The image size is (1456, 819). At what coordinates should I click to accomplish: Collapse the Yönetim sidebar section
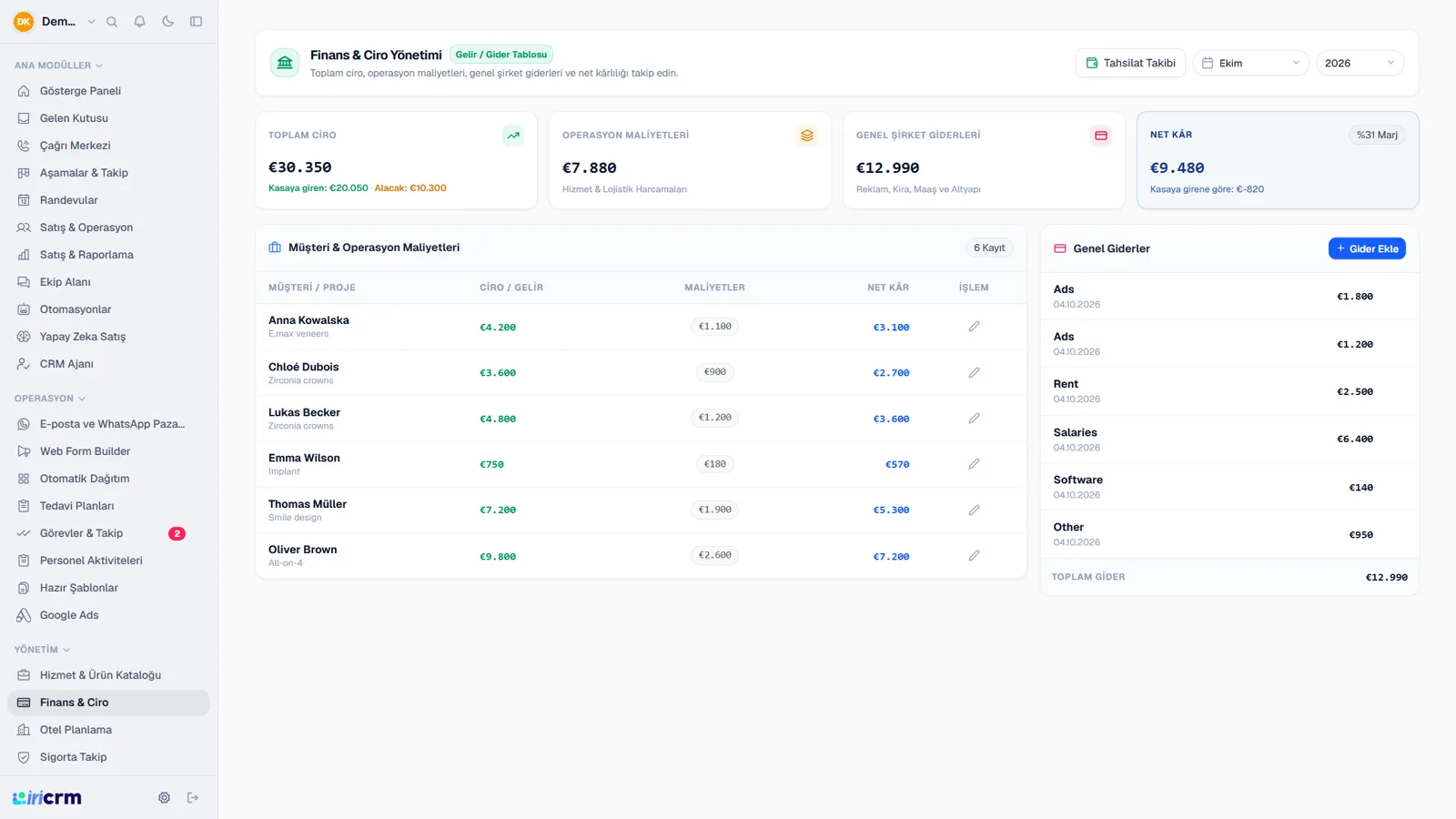42,650
